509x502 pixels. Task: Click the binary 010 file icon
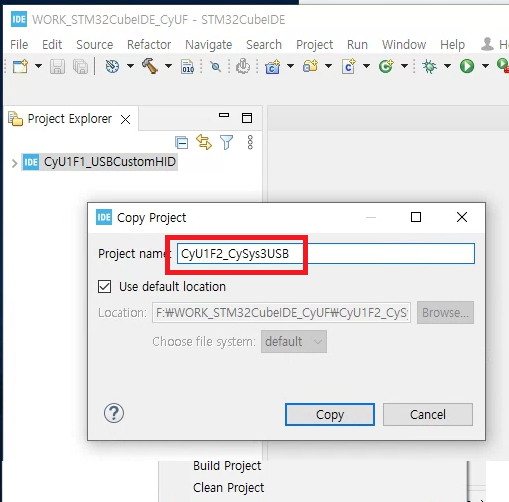tap(188, 66)
